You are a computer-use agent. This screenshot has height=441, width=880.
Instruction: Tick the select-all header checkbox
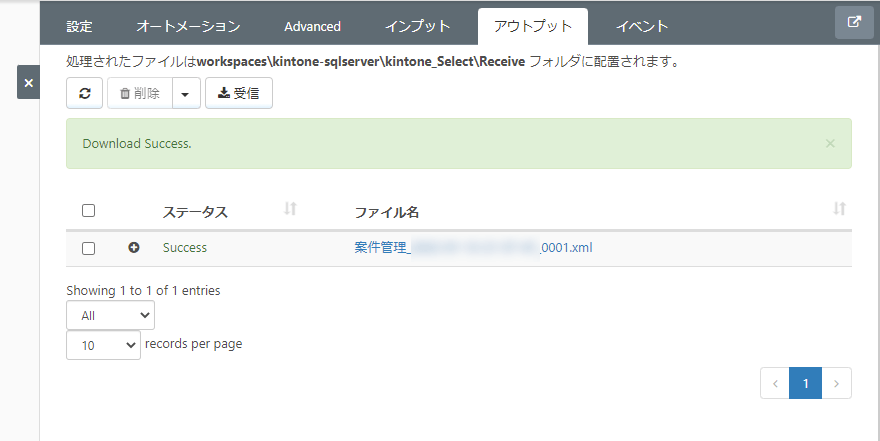88,210
